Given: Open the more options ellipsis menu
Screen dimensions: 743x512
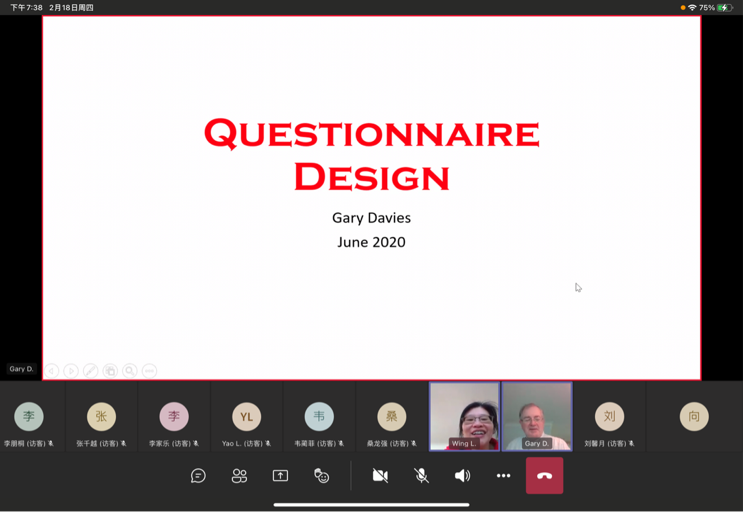Looking at the screenshot, I should [x=503, y=476].
